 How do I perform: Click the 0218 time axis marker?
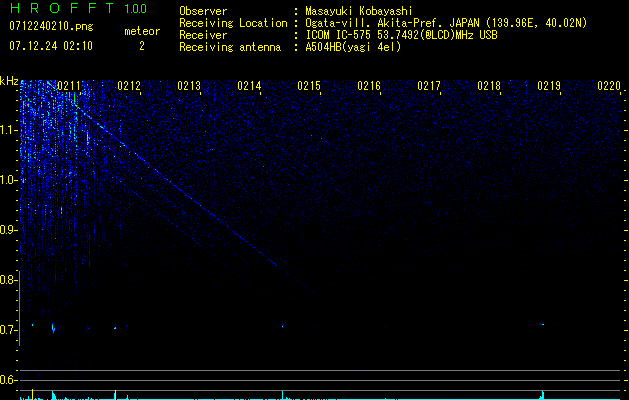pos(489,86)
